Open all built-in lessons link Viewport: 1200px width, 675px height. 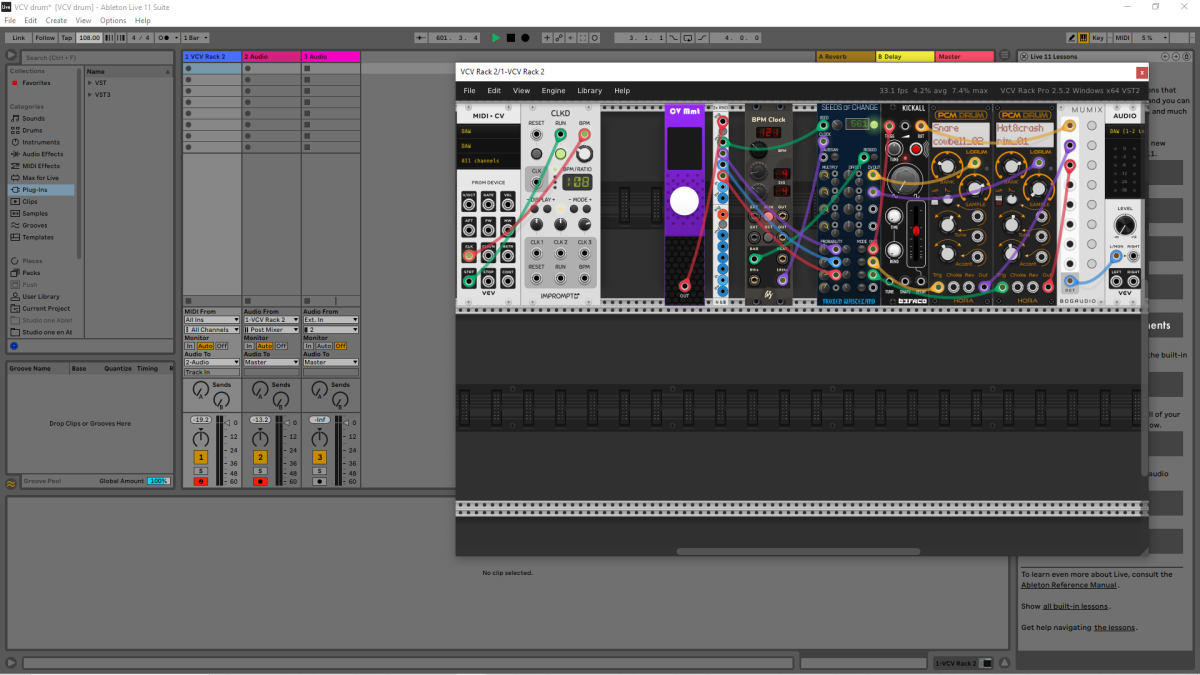point(1075,606)
